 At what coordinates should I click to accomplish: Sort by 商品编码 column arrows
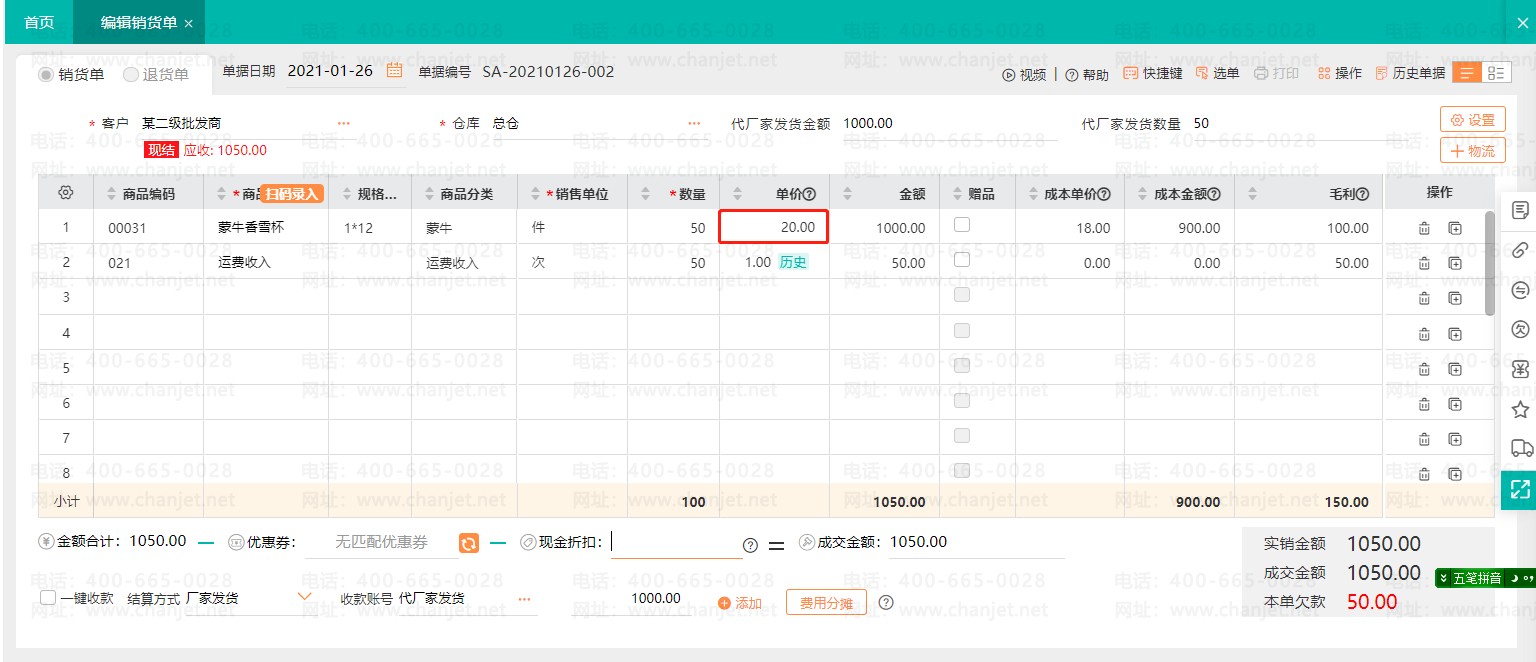pyautogui.click(x=112, y=194)
